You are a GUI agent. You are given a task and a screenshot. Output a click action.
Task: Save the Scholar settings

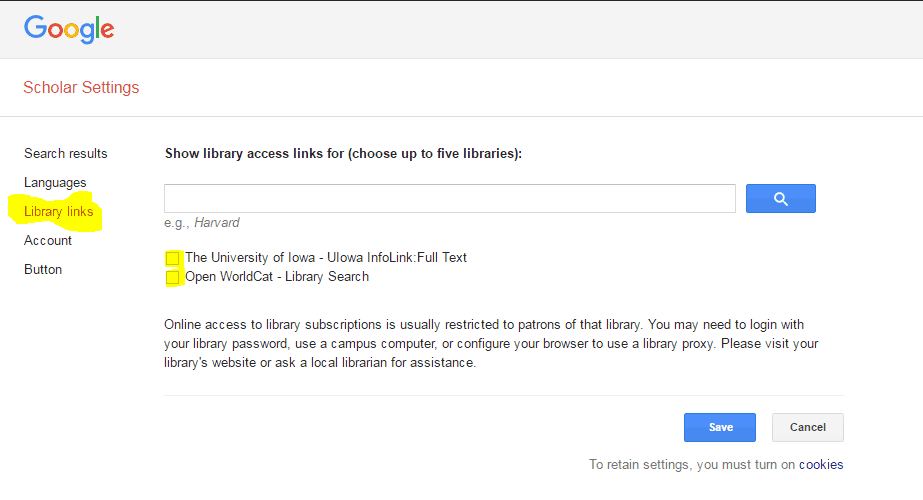[720, 427]
